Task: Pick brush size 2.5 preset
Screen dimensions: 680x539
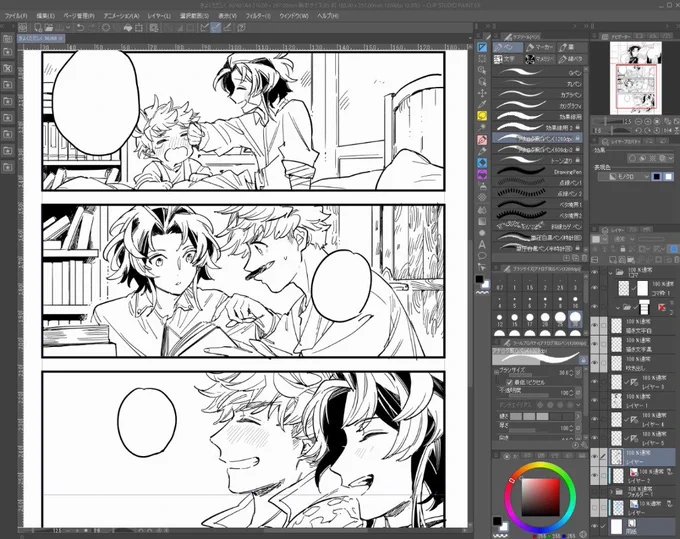Action: 560,284
